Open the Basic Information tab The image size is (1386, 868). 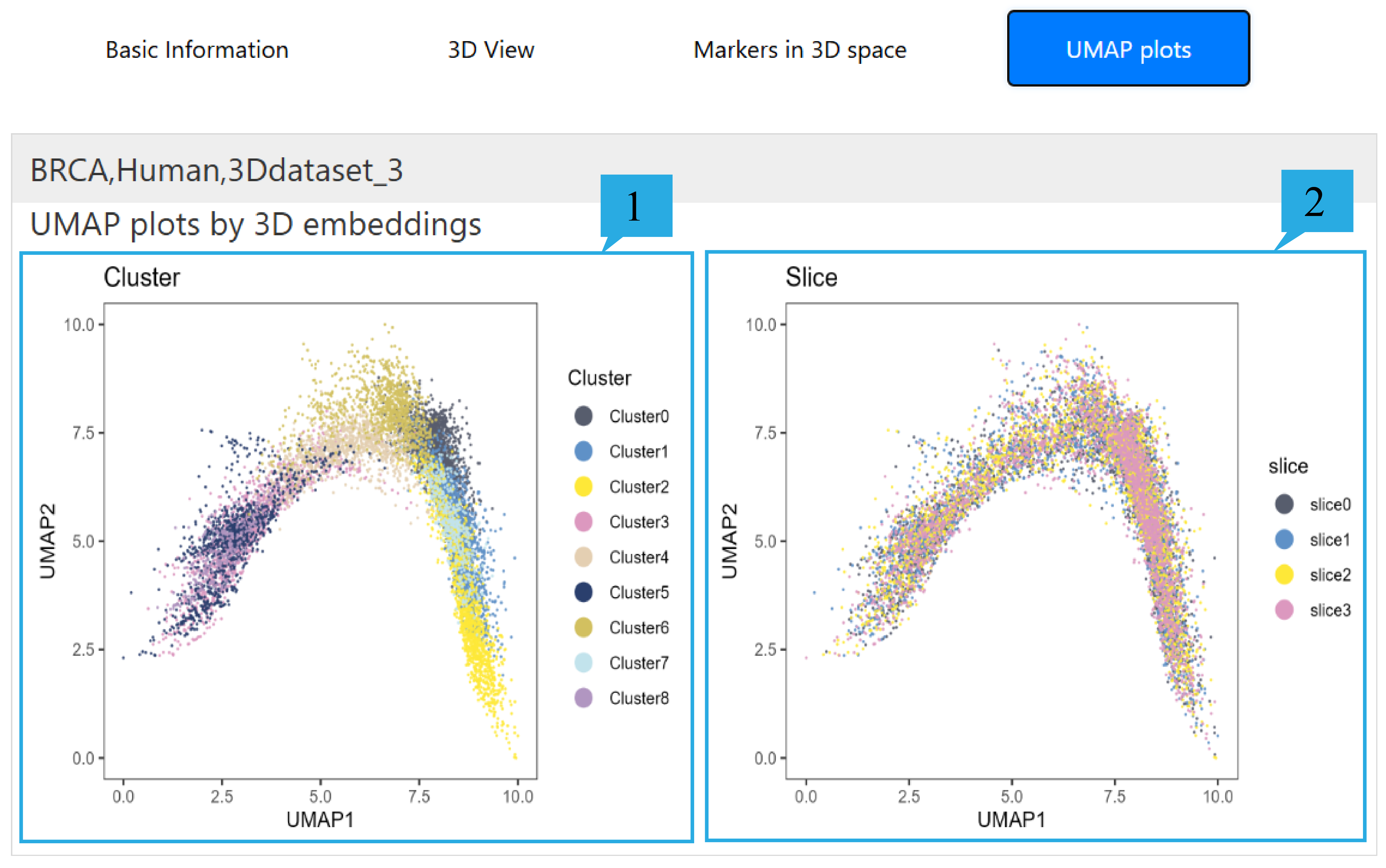[196, 50]
